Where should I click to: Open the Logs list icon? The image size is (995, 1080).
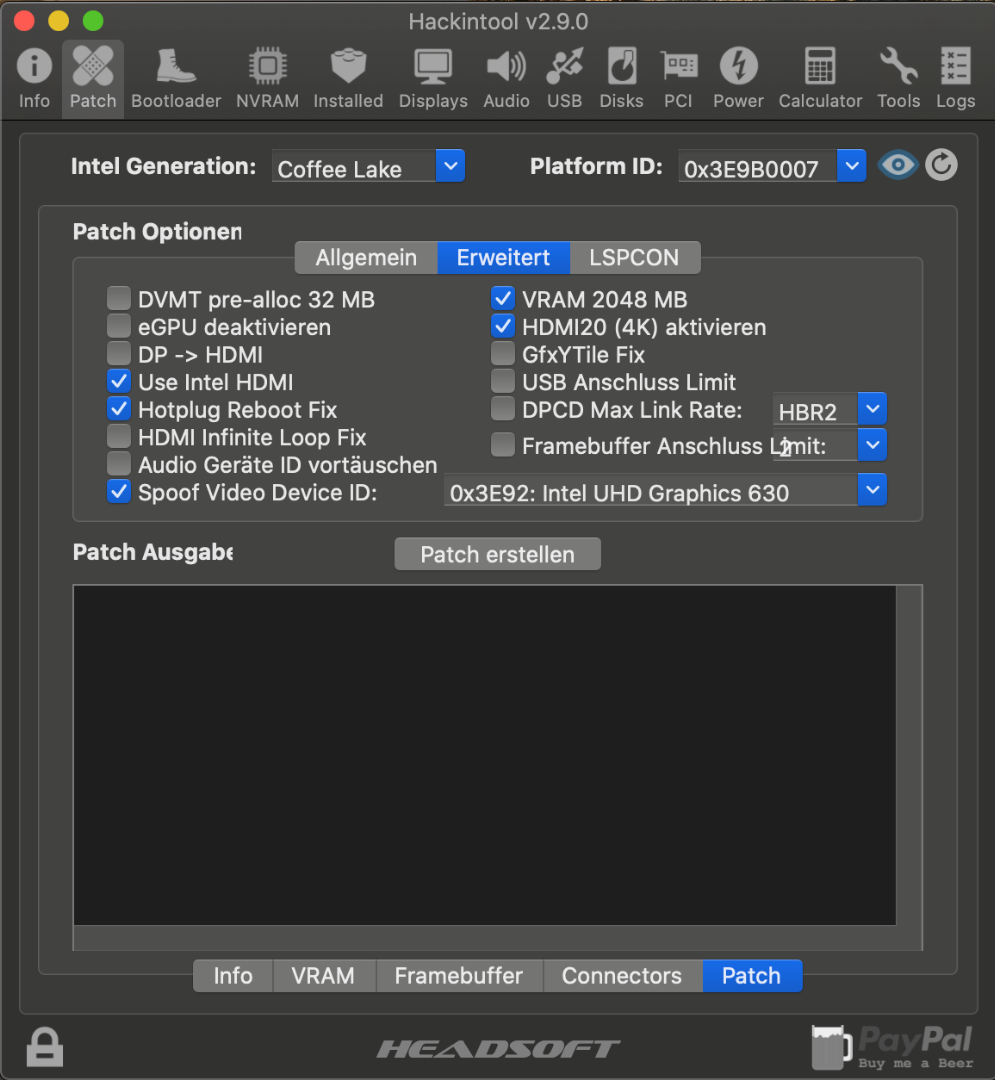click(x=955, y=77)
